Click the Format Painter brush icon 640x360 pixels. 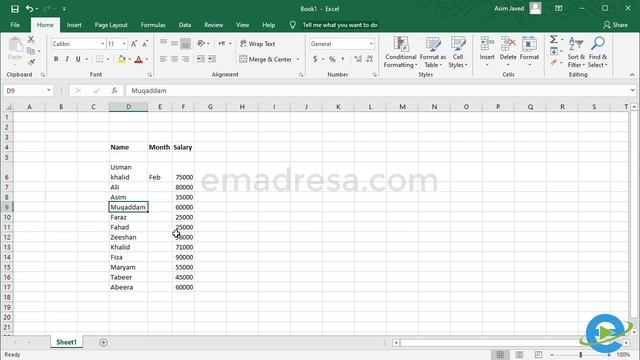click(31, 62)
